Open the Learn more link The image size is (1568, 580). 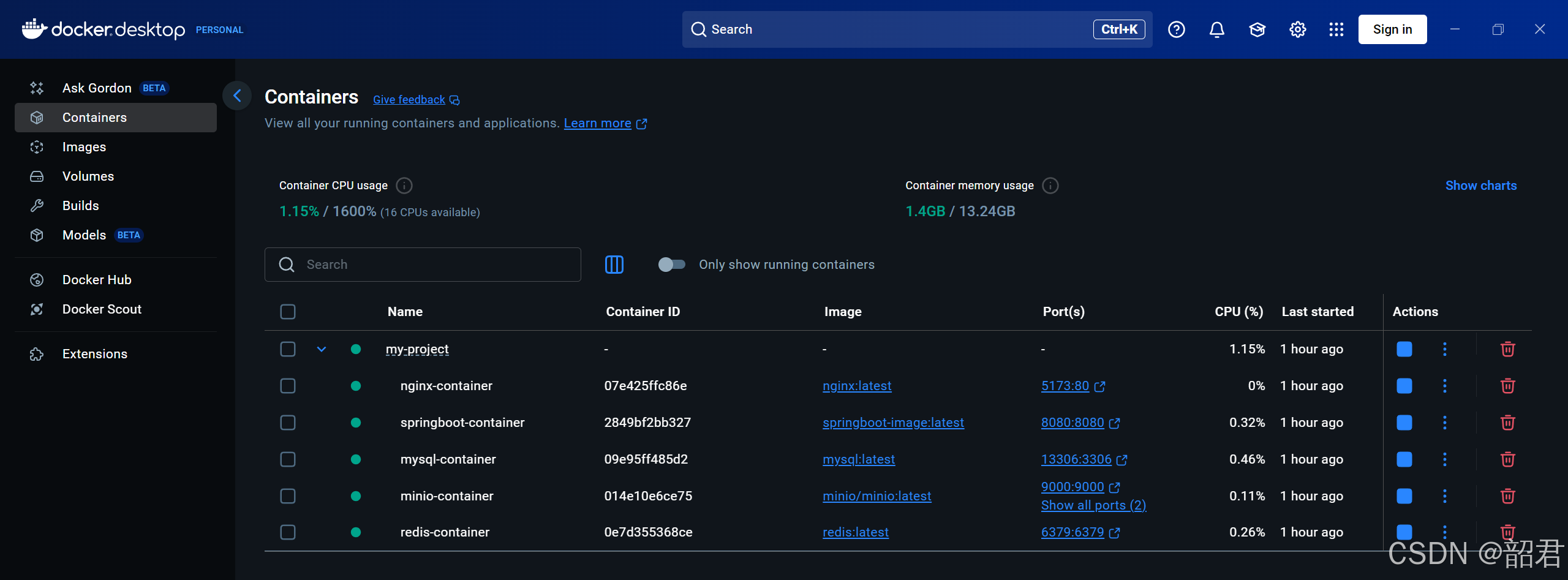pyautogui.click(x=597, y=123)
